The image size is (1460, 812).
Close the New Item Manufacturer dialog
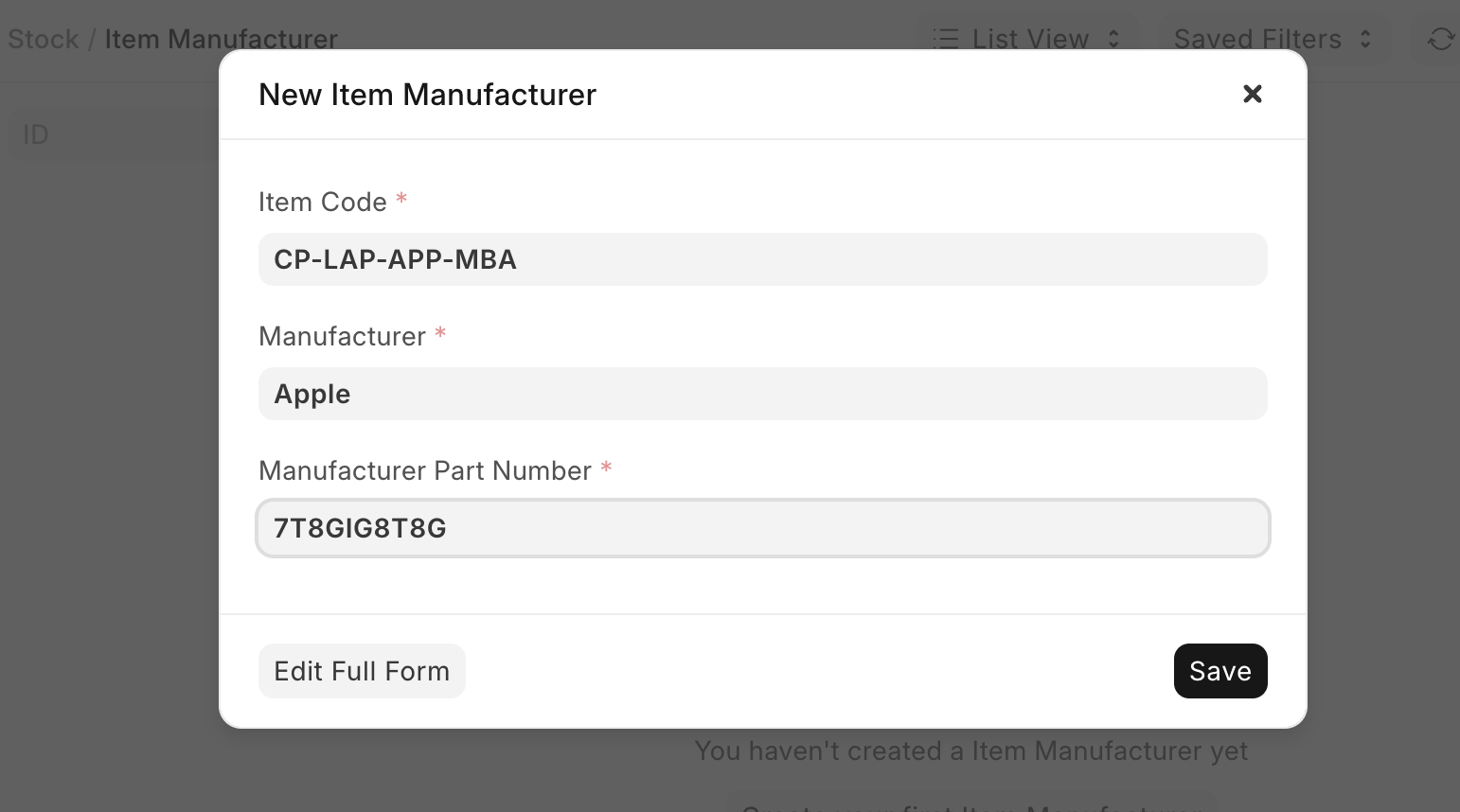point(1252,94)
